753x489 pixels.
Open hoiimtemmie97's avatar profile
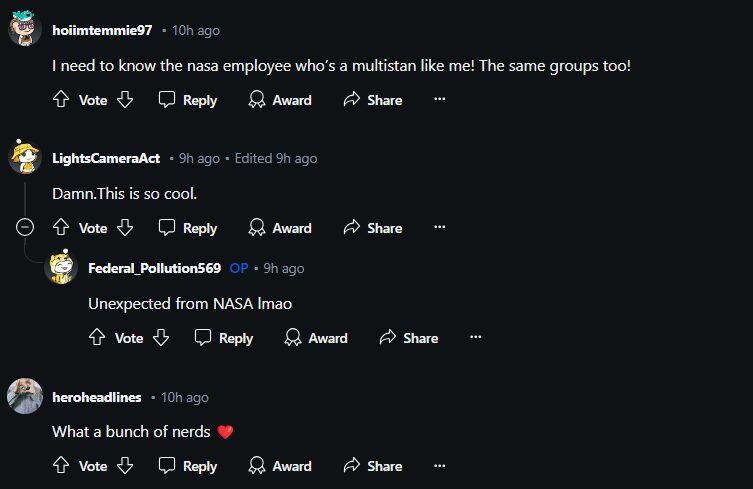pos(25,30)
